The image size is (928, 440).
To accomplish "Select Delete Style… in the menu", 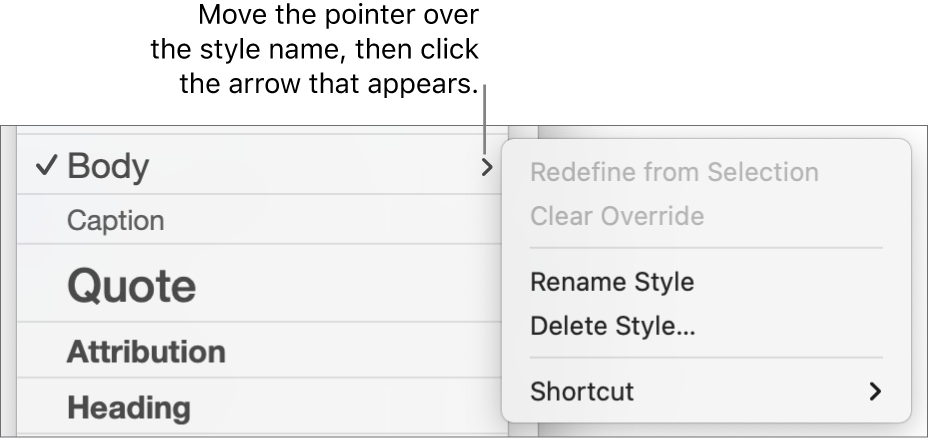I will [613, 326].
